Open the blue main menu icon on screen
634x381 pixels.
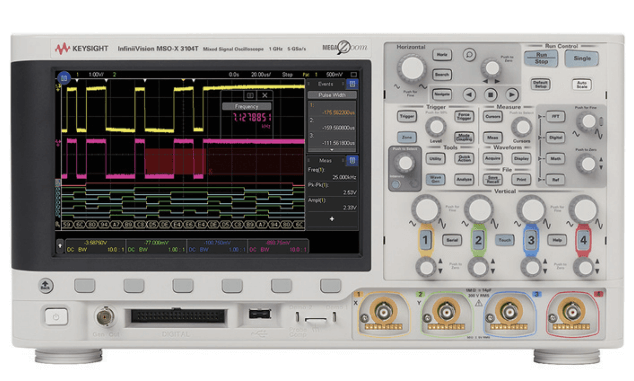click(64, 78)
